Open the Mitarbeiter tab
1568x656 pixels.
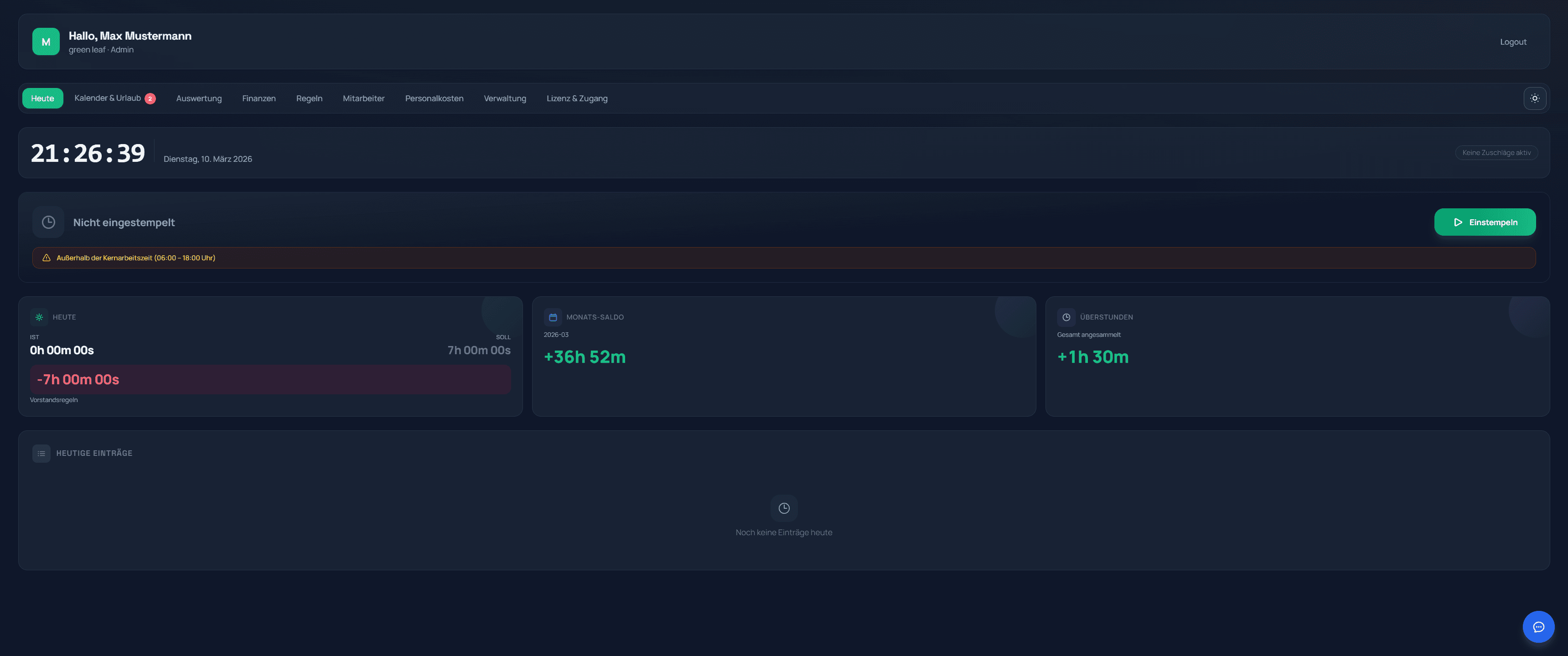(x=363, y=98)
